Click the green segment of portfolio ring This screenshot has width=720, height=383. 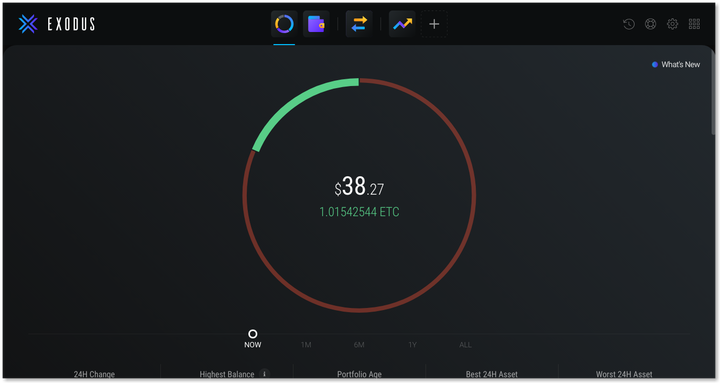(298, 102)
